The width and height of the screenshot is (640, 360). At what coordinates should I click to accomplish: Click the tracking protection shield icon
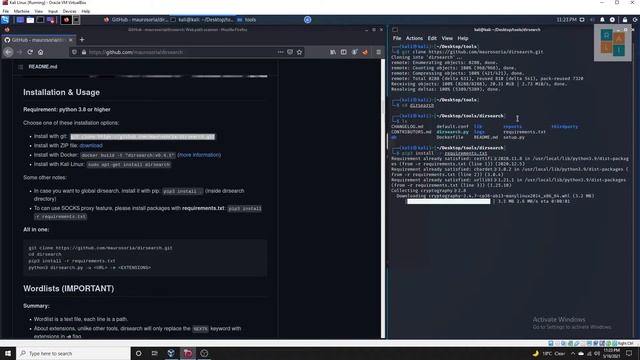pos(74,52)
